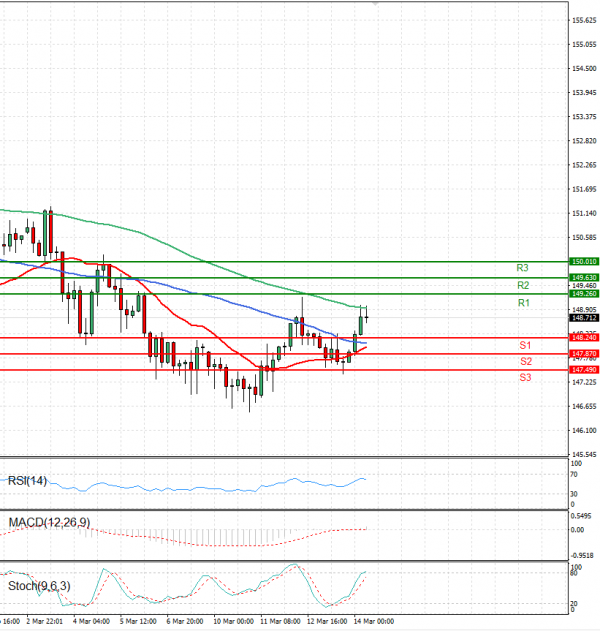Click the R3 resistance label

tap(522, 268)
